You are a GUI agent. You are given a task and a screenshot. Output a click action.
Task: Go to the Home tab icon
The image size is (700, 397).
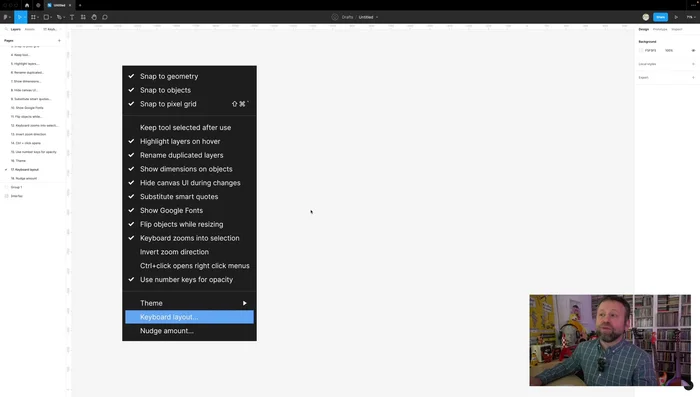pyautogui.click(x=27, y=5)
